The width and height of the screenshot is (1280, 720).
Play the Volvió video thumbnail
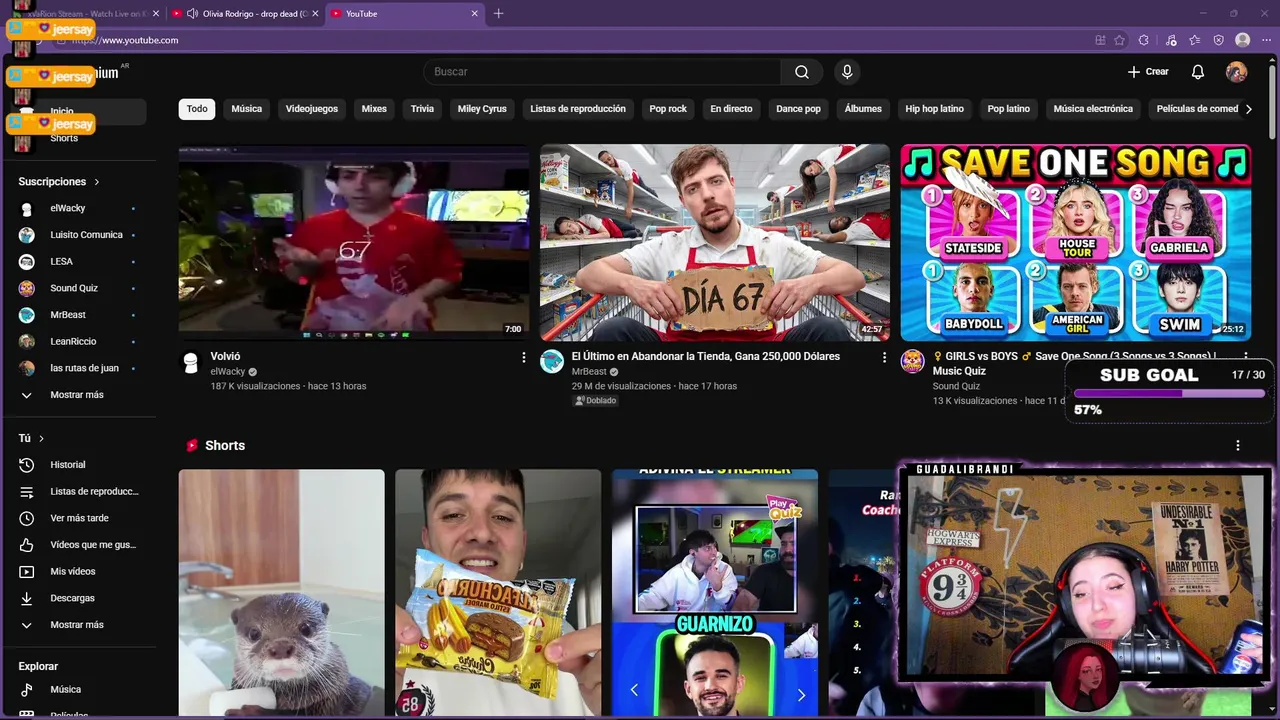coord(354,242)
